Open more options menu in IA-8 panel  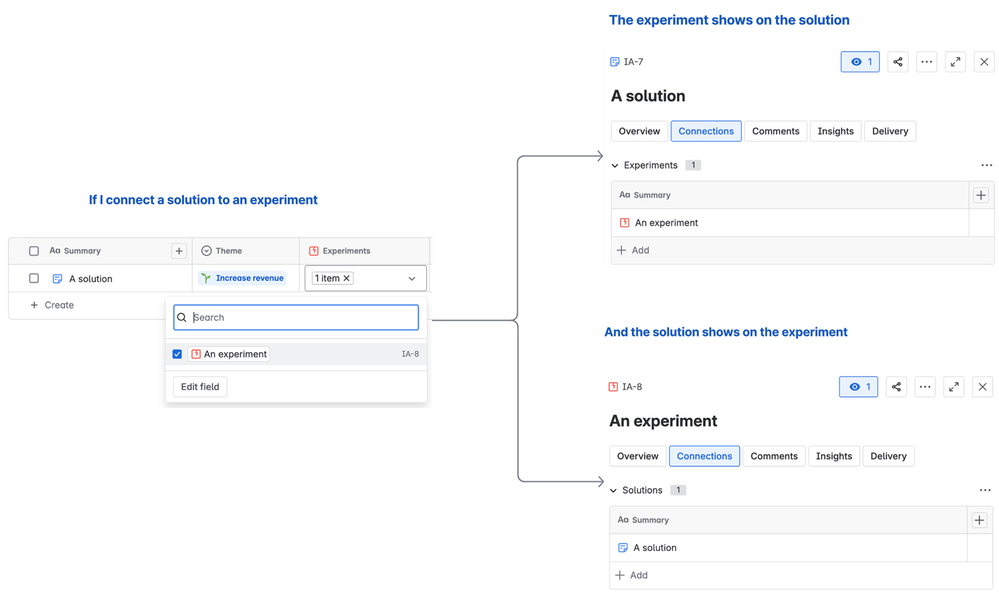(925, 387)
